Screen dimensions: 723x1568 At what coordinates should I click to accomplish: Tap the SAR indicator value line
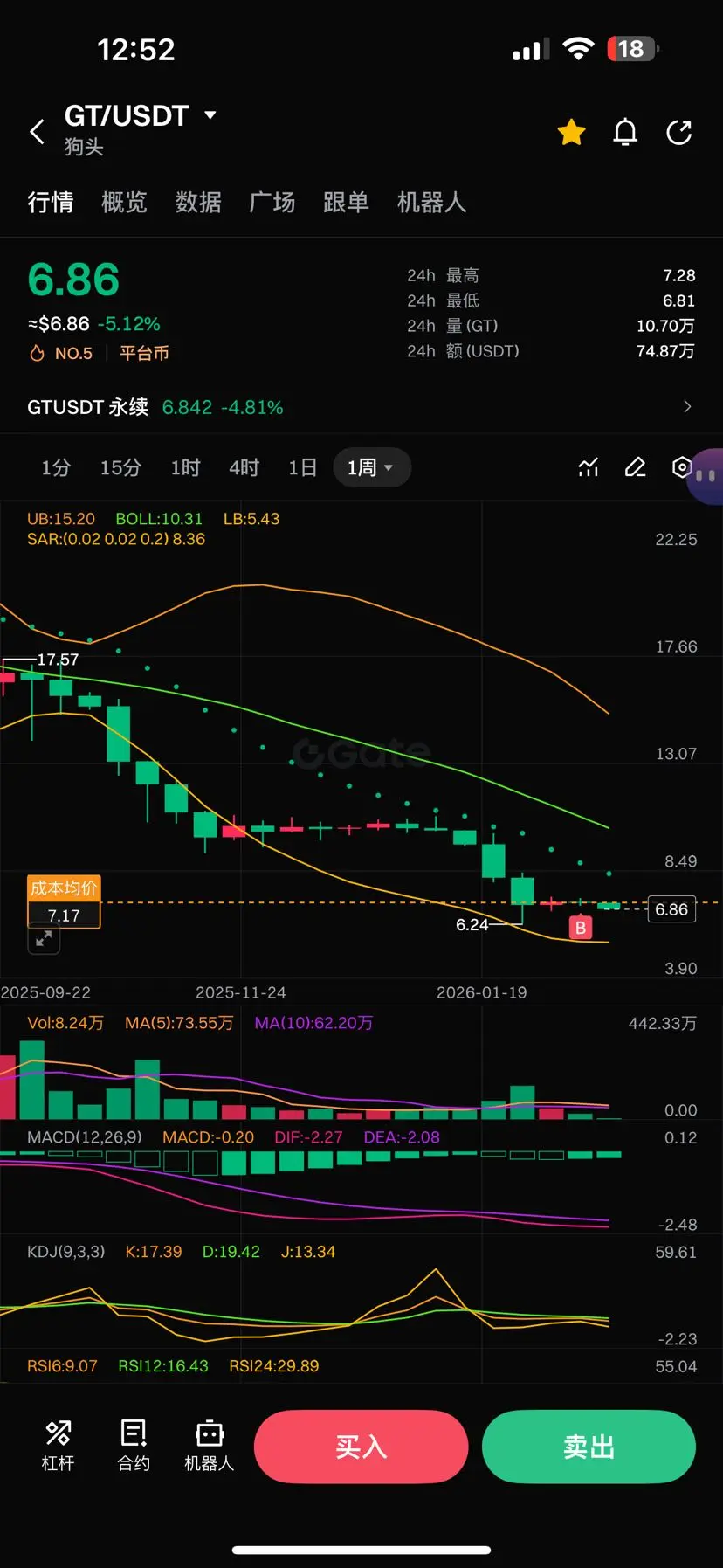coord(116,539)
